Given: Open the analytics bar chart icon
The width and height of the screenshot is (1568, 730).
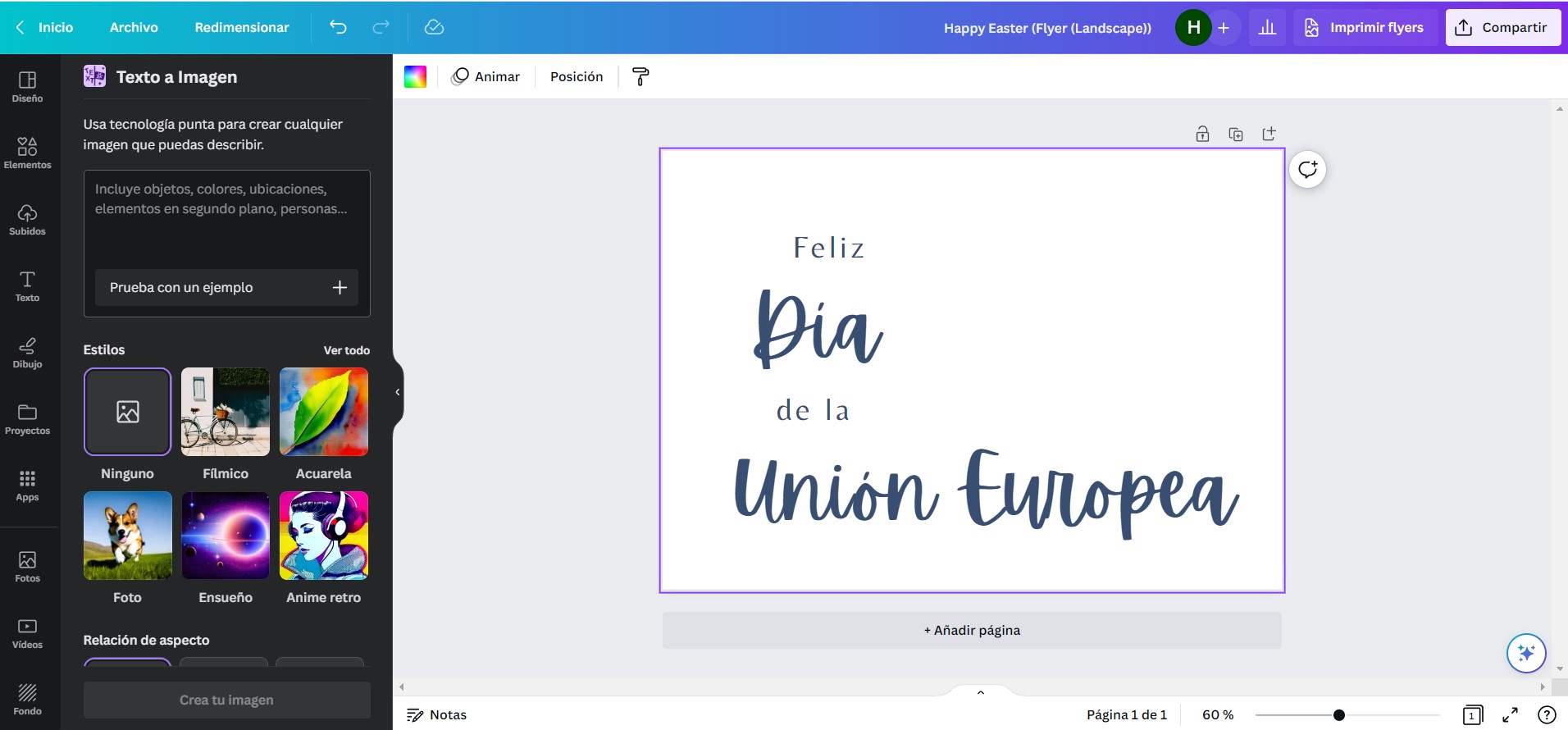Looking at the screenshot, I should [x=1267, y=28].
